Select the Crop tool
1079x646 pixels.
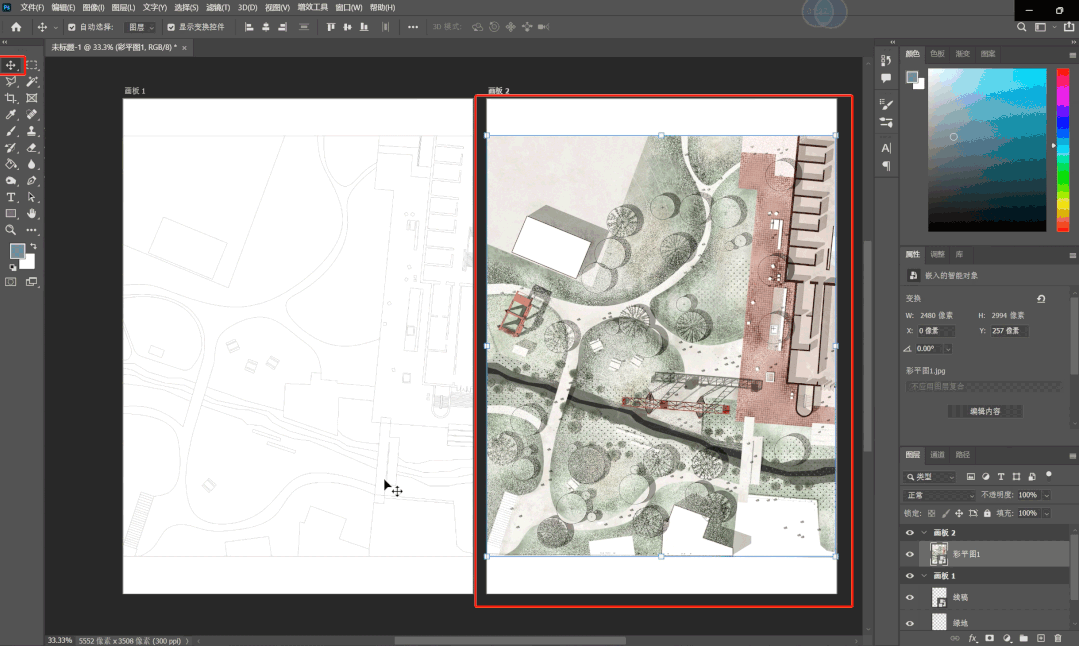pyautogui.click(x=11, y=98)
